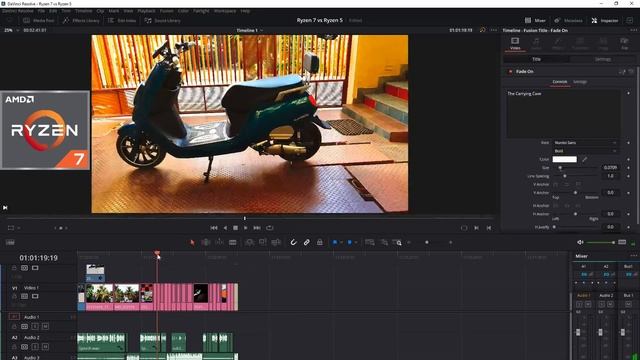Play timeline in reverse

pos(225,228)
